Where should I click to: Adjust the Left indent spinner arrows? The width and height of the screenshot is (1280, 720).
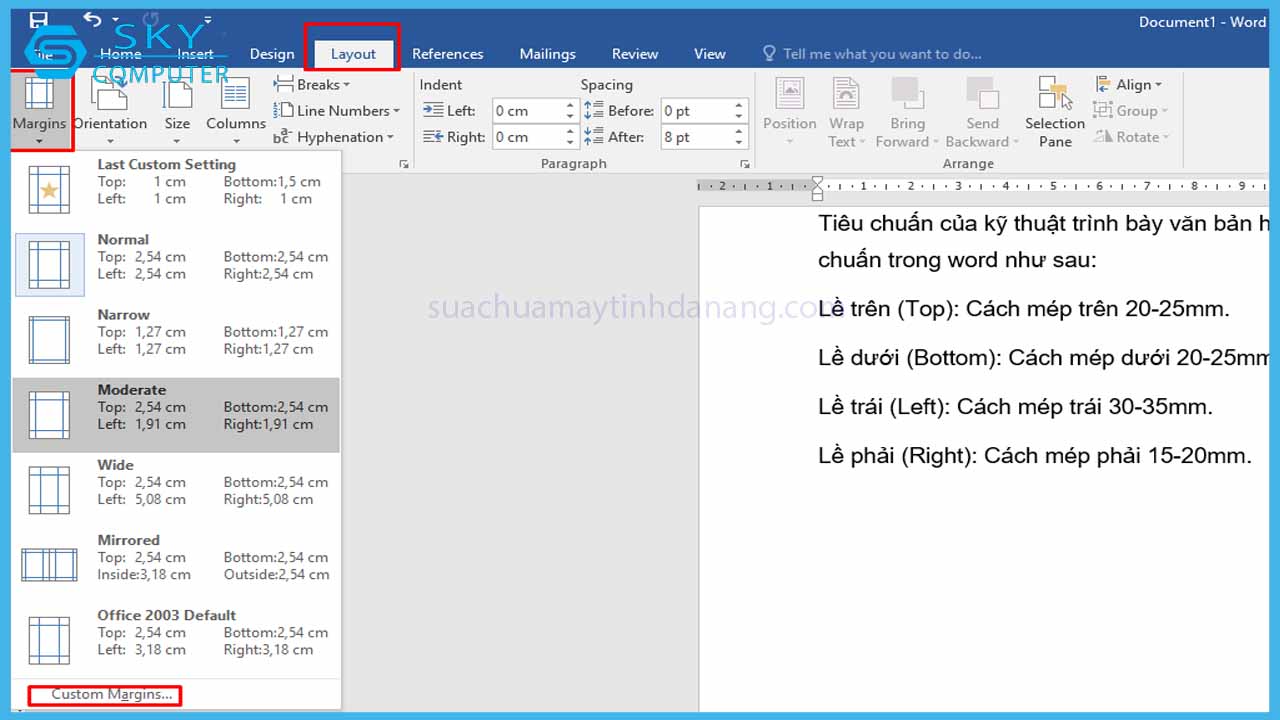tap(571, 111)
